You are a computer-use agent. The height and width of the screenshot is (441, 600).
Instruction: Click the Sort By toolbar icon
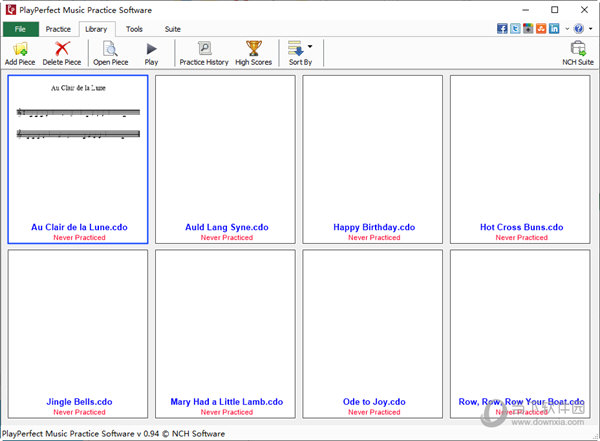[296, 48]
